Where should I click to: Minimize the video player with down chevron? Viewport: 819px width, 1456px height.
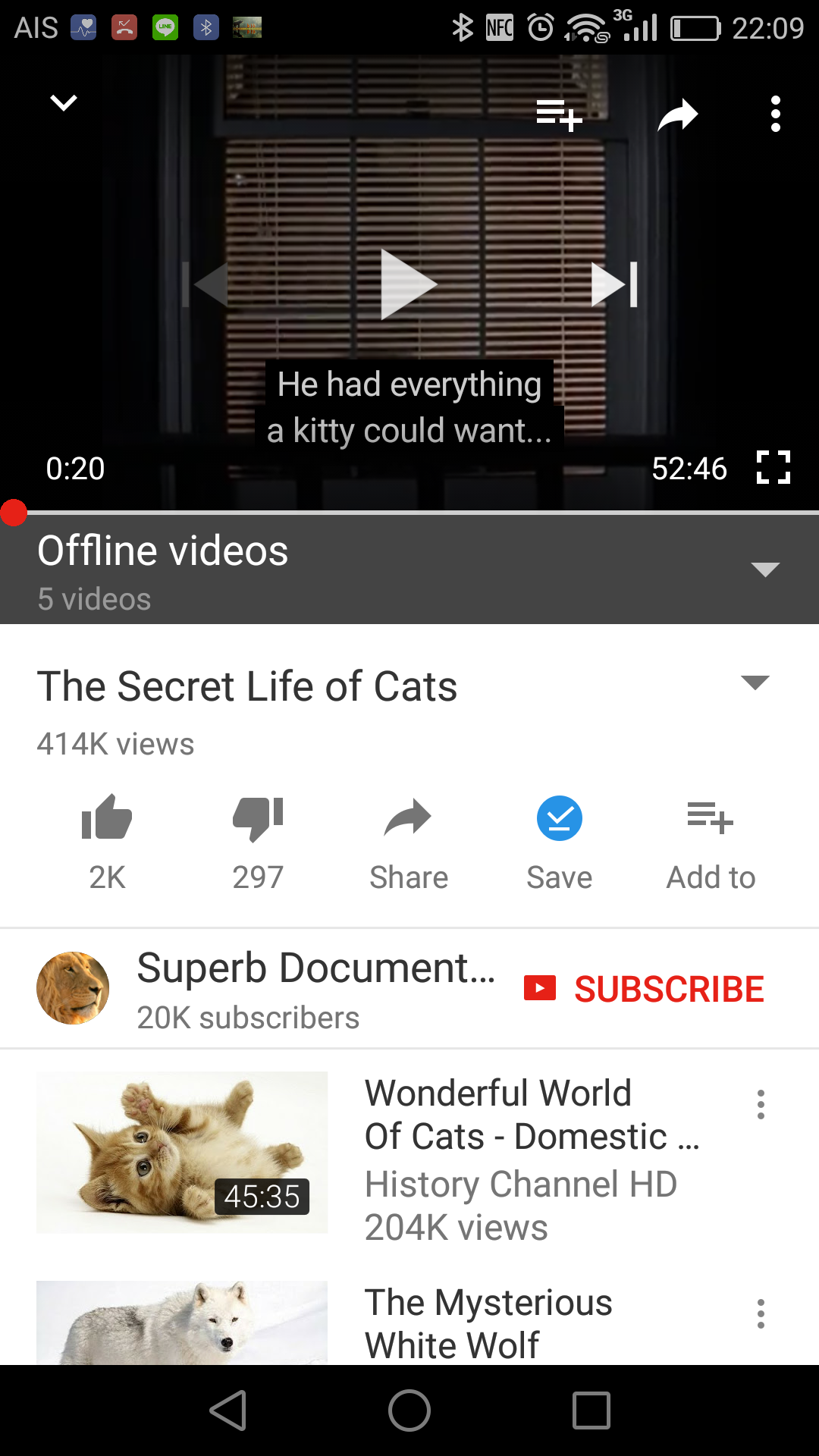(64, 102)
